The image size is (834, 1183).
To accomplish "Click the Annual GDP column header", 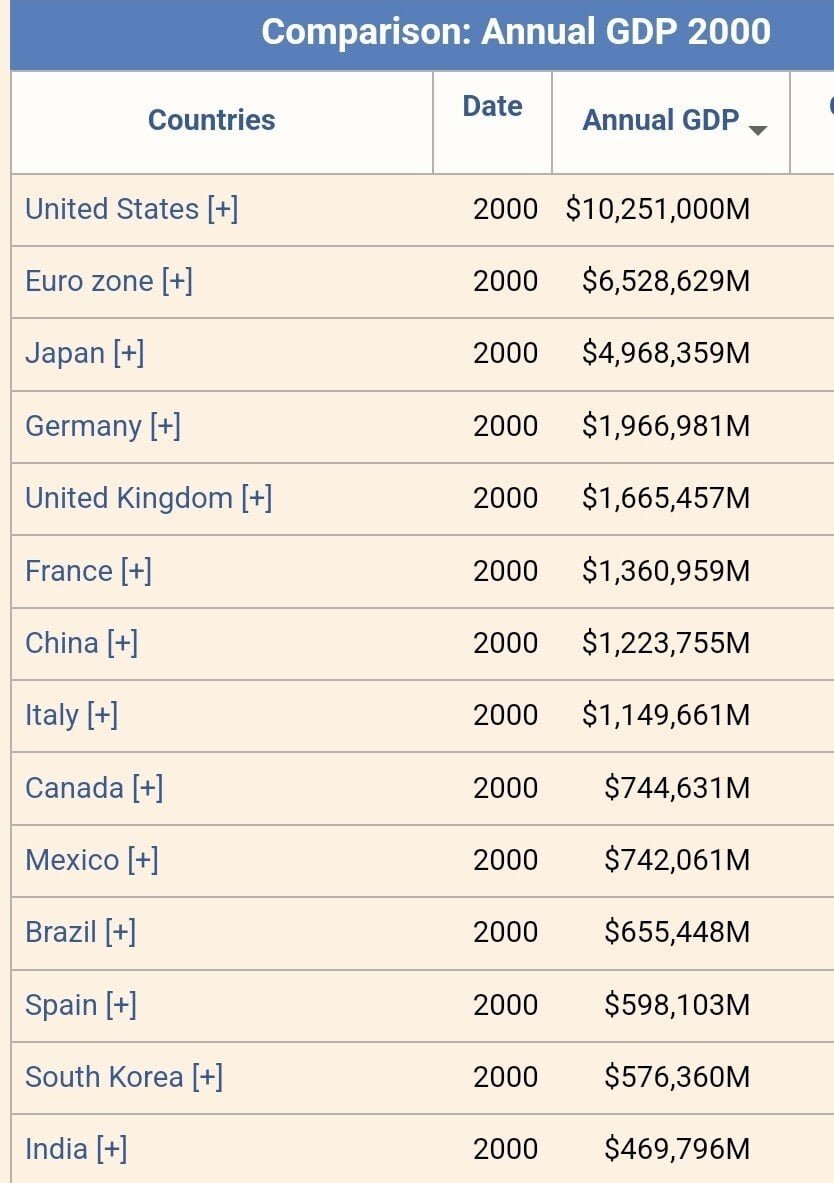I will pyautogui.click(x=660, y=120).
